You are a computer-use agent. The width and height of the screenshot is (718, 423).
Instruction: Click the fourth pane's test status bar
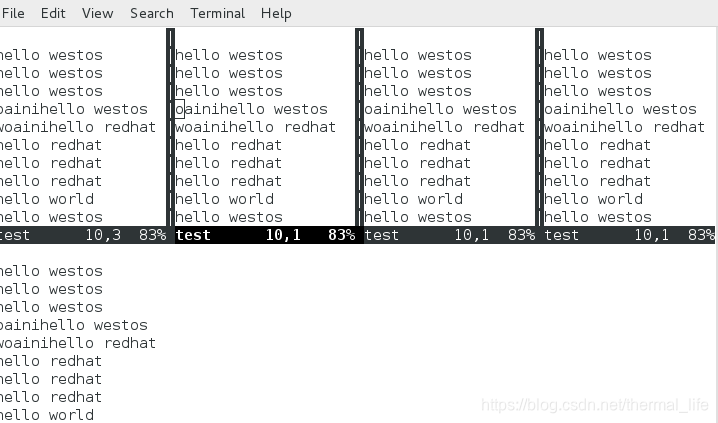tap(630, 235)
